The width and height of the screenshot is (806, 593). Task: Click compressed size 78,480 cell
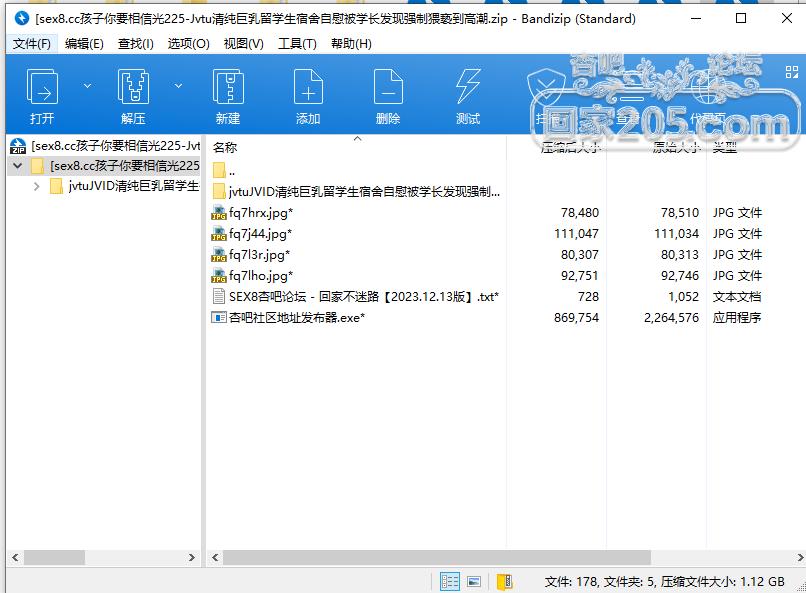pyautogui.click(x=580, y=213)
